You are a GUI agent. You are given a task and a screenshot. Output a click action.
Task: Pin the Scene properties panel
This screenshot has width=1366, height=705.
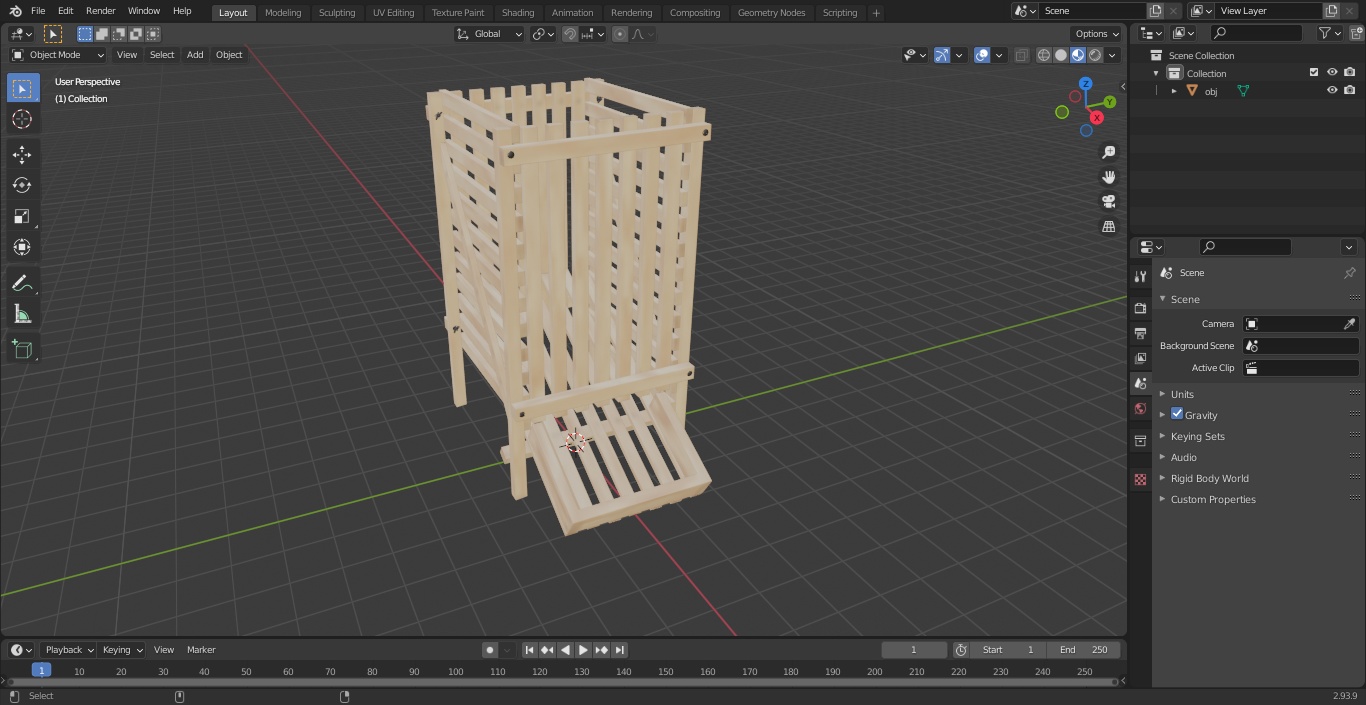click(x=1349, y=273)
